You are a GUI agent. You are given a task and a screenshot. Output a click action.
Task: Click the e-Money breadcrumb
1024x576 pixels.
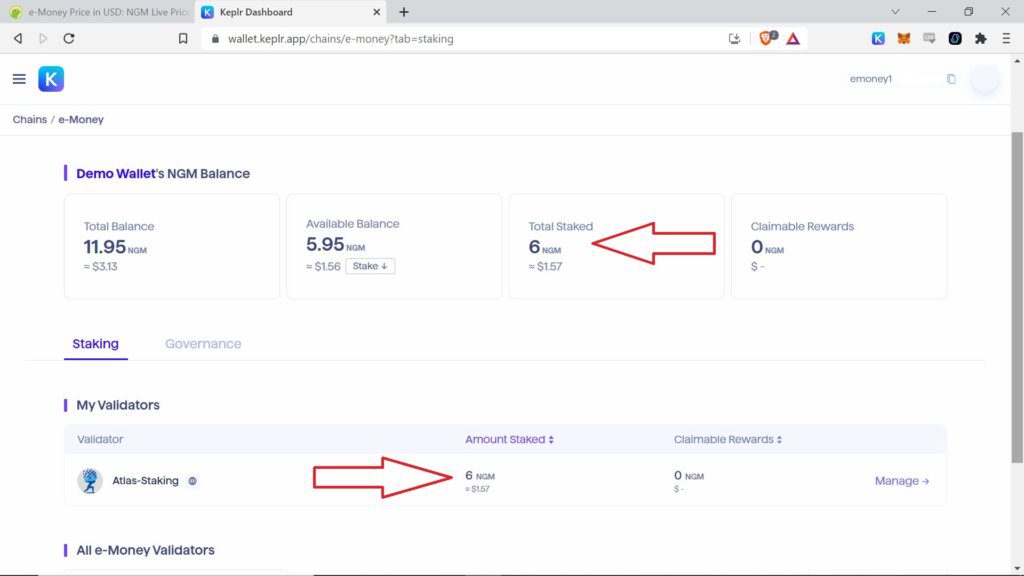(x=81, y=120)
